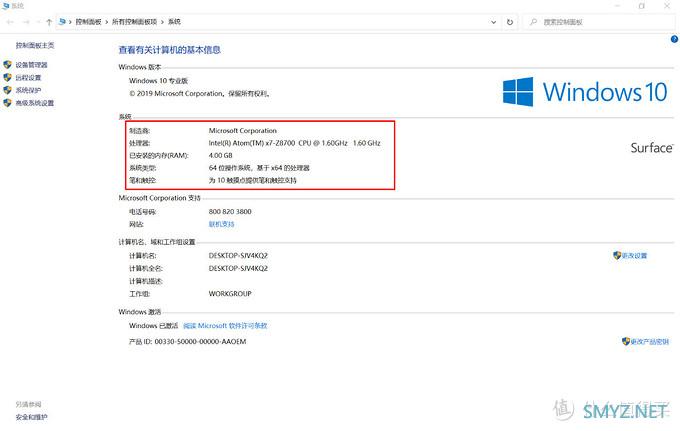Select the Windows 10 专业版 edition text

(158, 81)
